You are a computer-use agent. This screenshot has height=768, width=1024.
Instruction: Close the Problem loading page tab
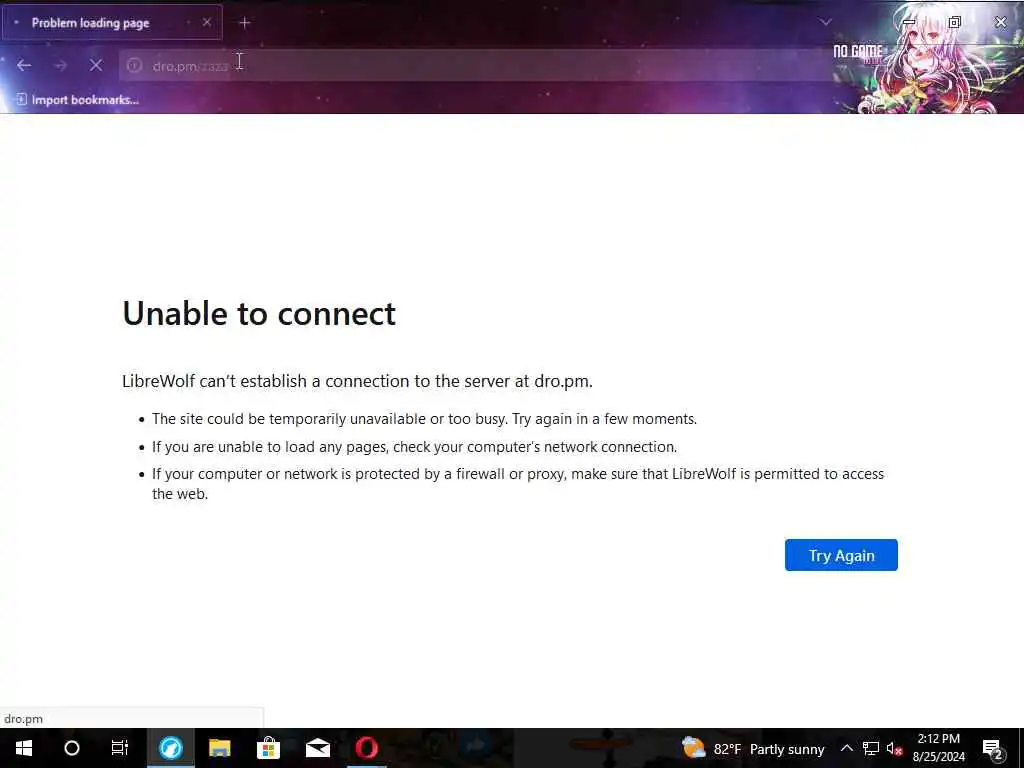206,22
